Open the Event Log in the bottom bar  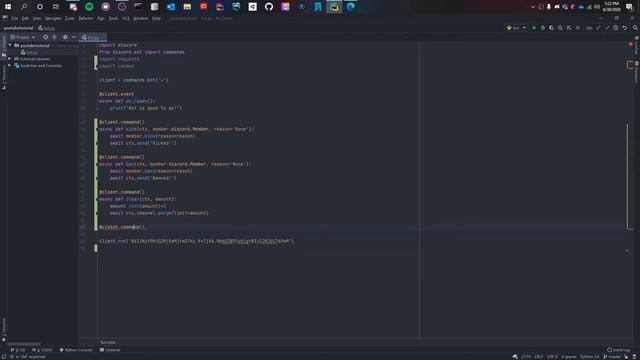click(x=618, y=350)
